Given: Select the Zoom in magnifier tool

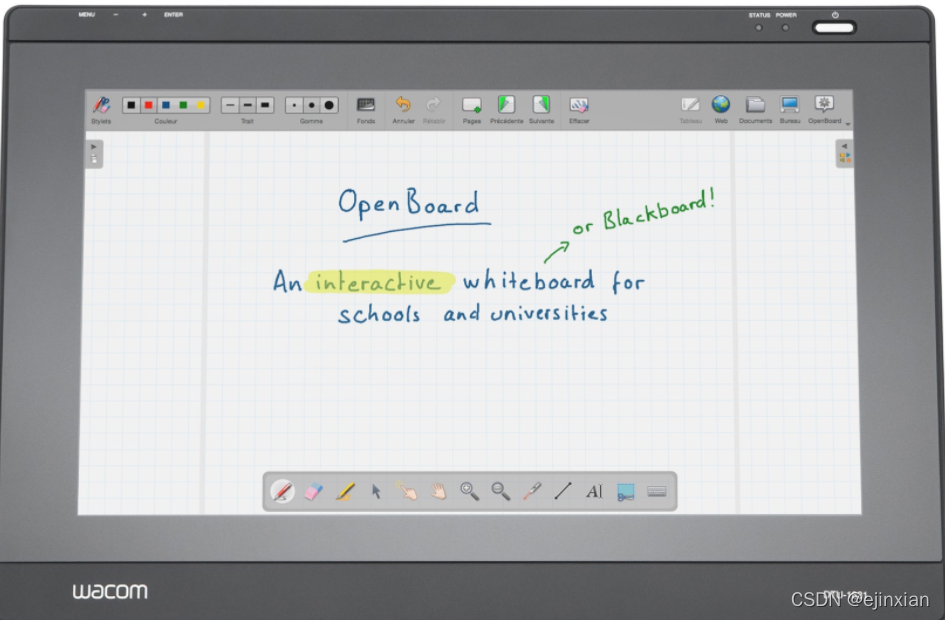Looking at the screenshot, I should [x=469, y=492].
